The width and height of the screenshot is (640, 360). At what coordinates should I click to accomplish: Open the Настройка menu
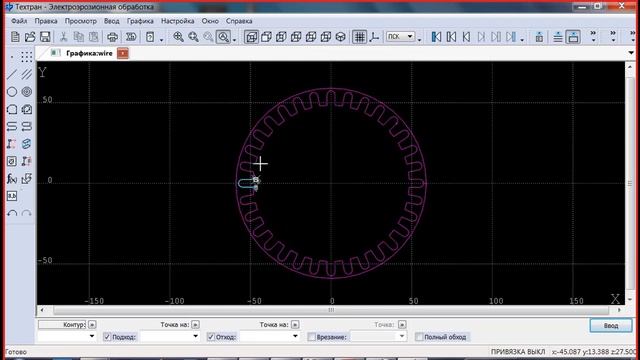(177, 21)
